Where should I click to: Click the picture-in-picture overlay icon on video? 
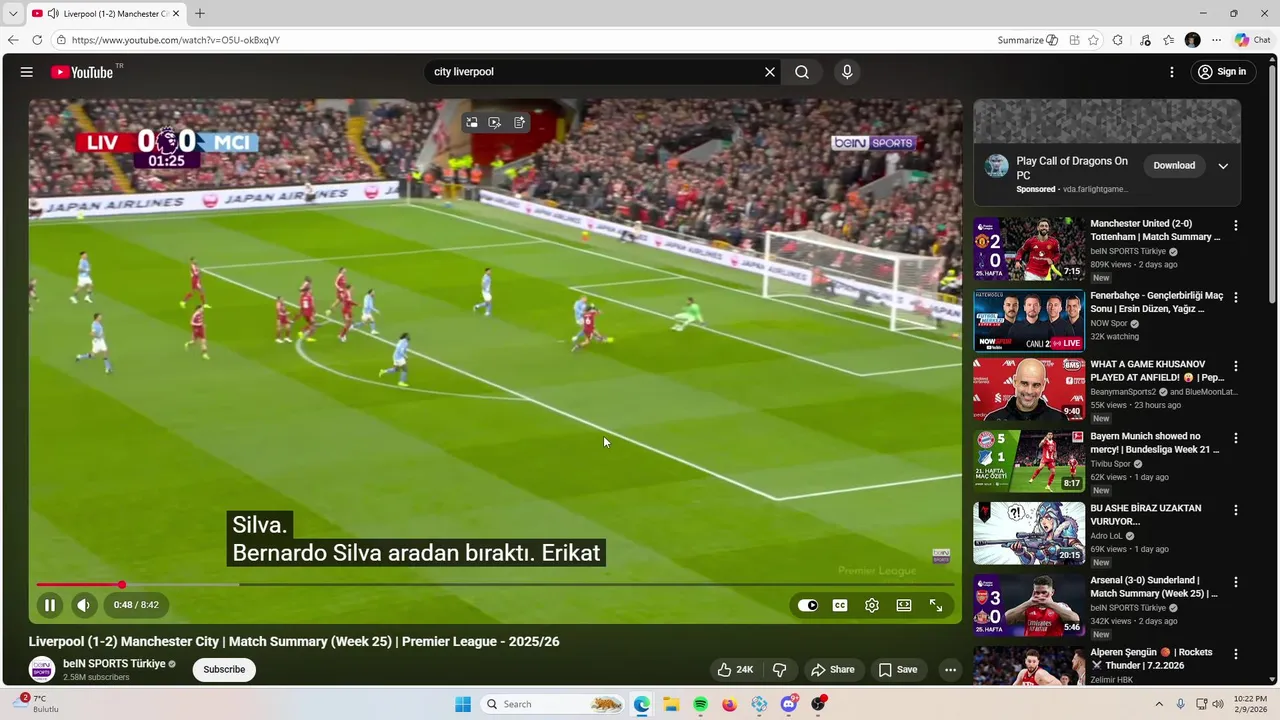pyautogui.click(x=471, y=122)
